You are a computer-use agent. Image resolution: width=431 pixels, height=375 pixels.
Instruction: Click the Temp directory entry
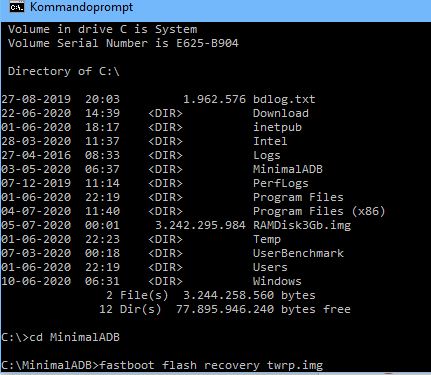[267, 239]
